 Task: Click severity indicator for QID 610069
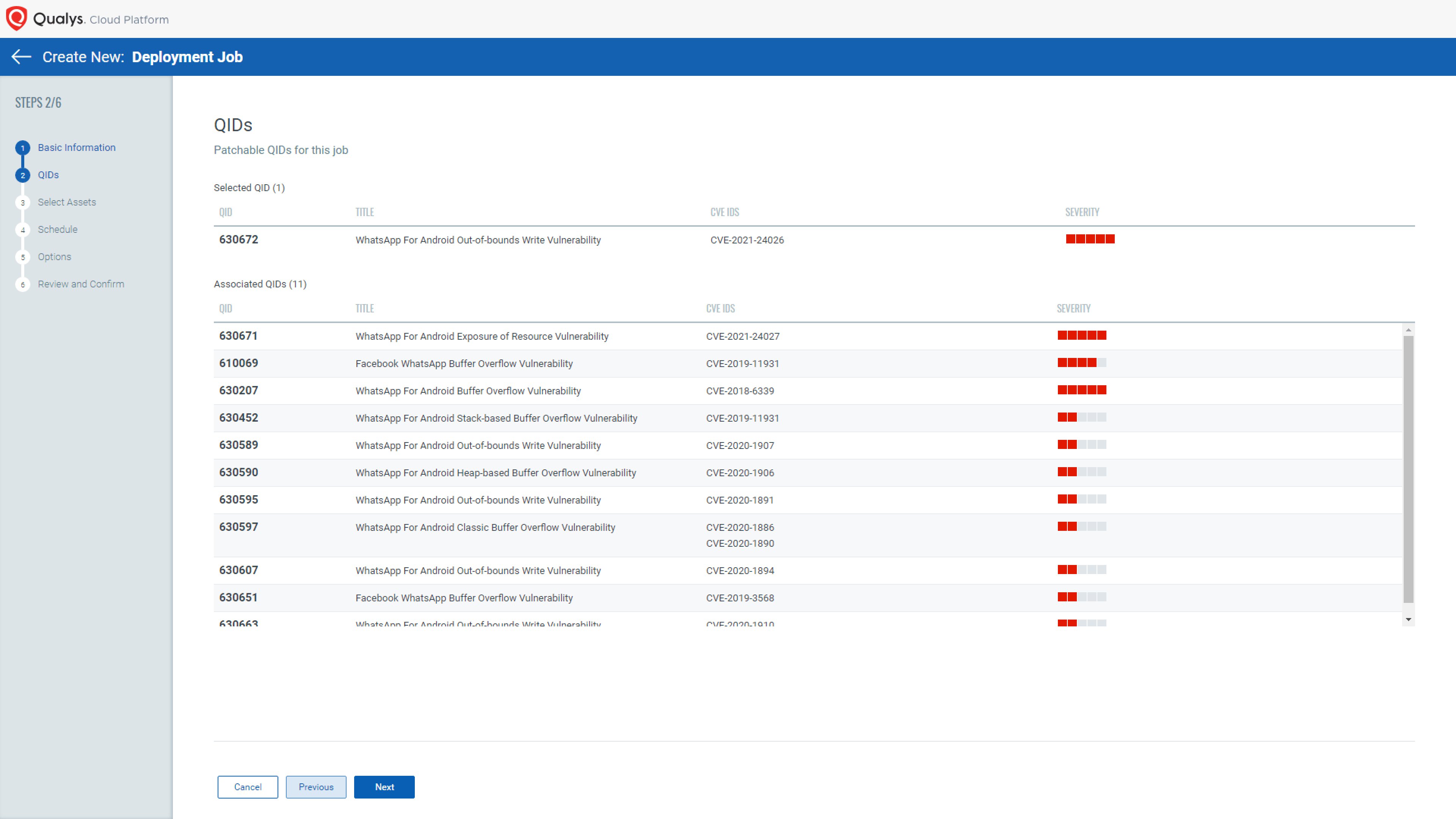[1082, 363]
